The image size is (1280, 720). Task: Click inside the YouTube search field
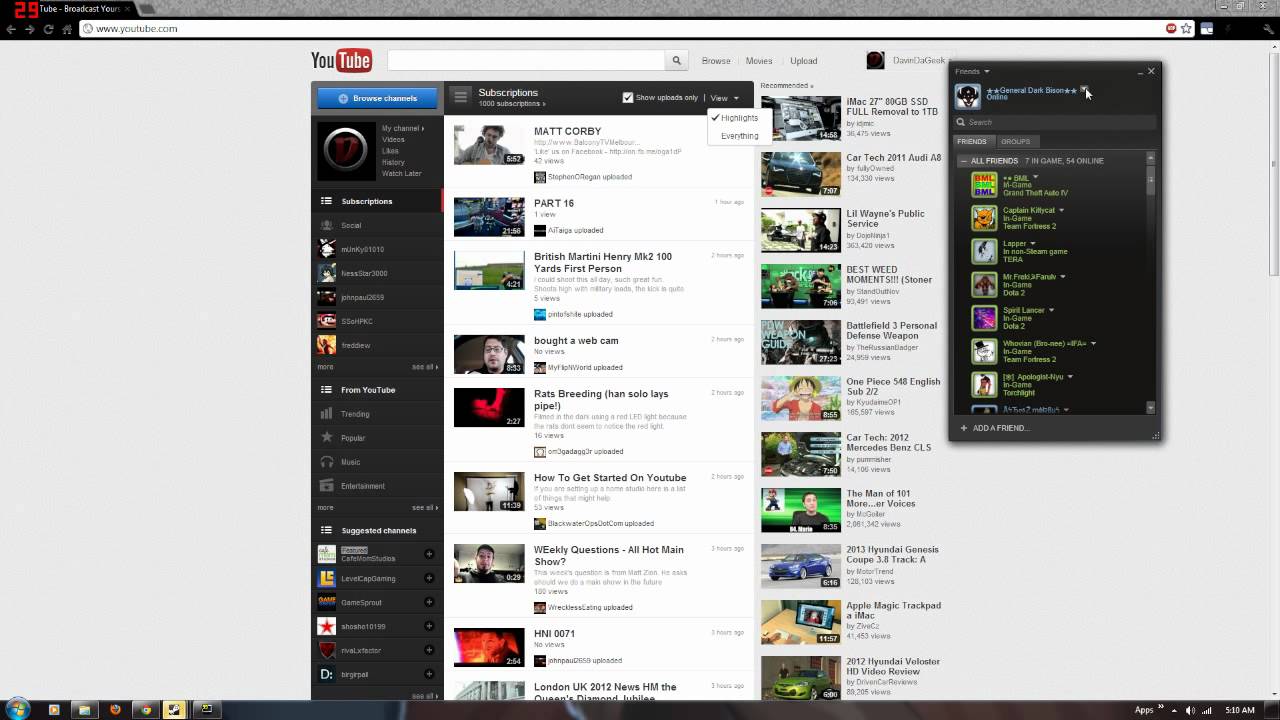(x=526, y=61)
